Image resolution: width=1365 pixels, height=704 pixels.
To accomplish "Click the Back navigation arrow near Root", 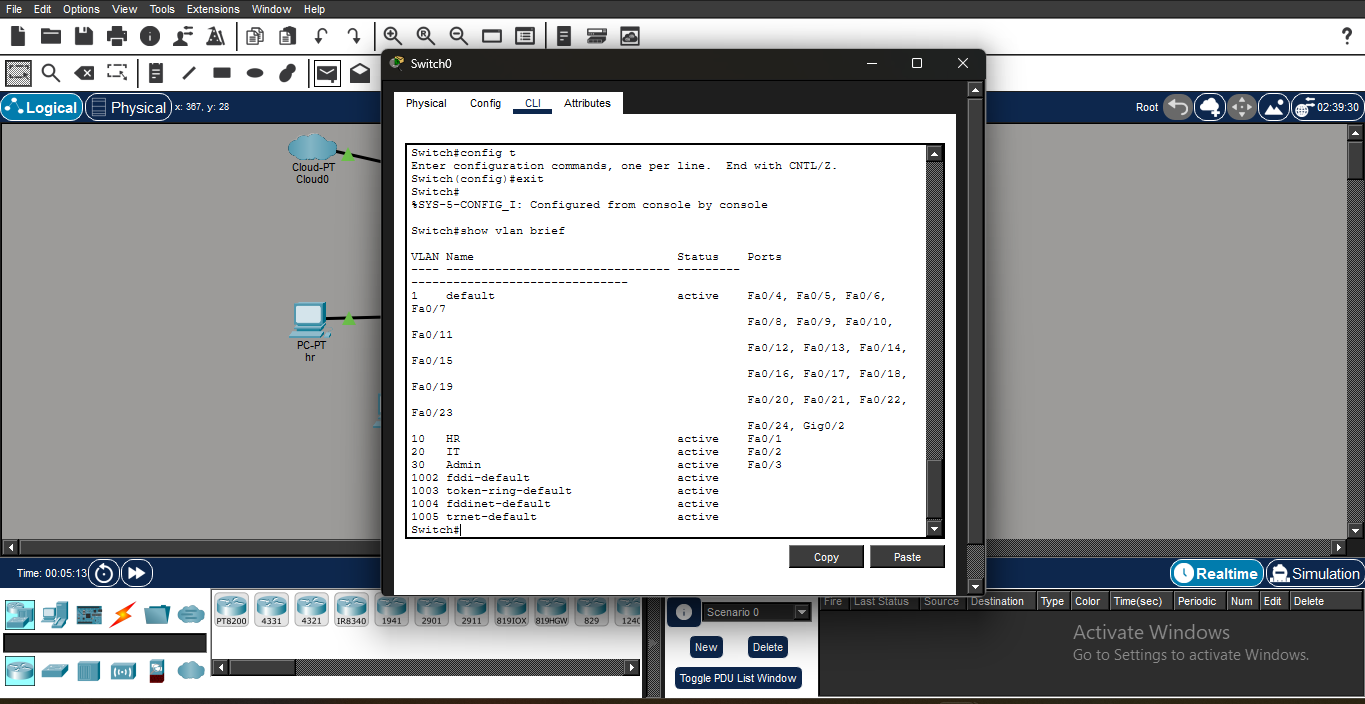I will pos(1178,107).
